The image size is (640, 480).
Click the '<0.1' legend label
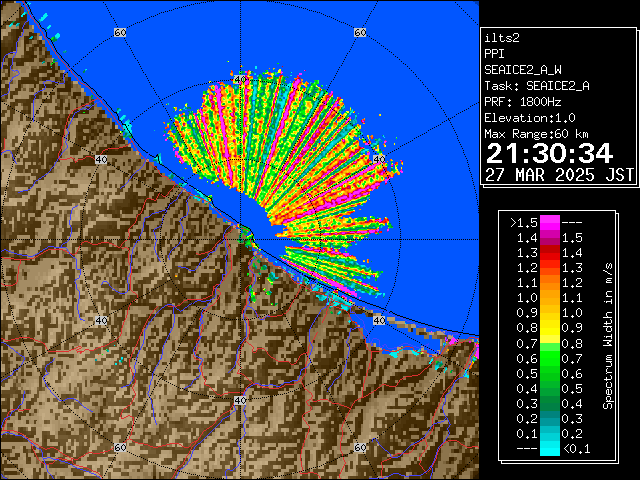pos(576,449)
